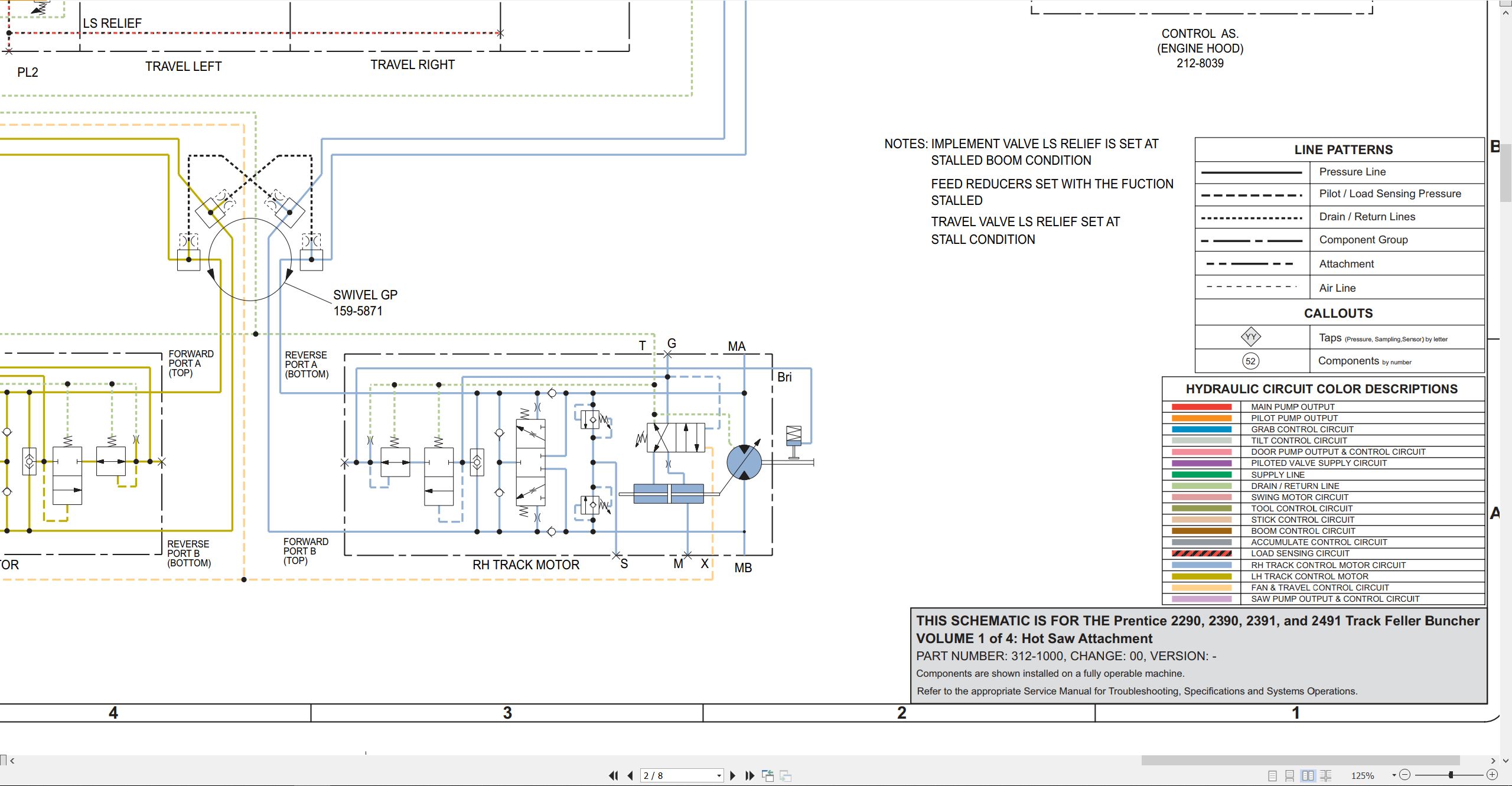Click the Attachment legend entry
Viewport: 1512px width, 786px height.
pos(1346,264)
